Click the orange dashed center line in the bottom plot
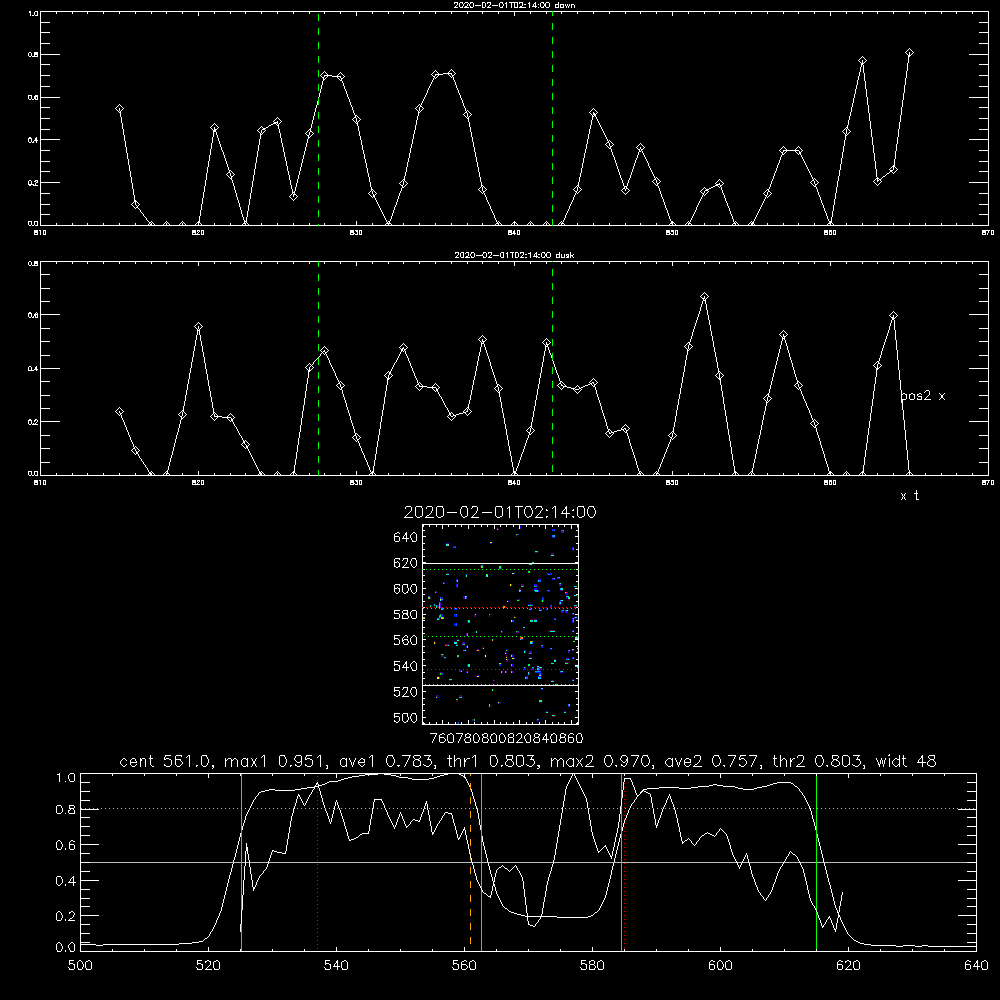The height and width of the screenshot is (1000, 1000). (471, 861)
